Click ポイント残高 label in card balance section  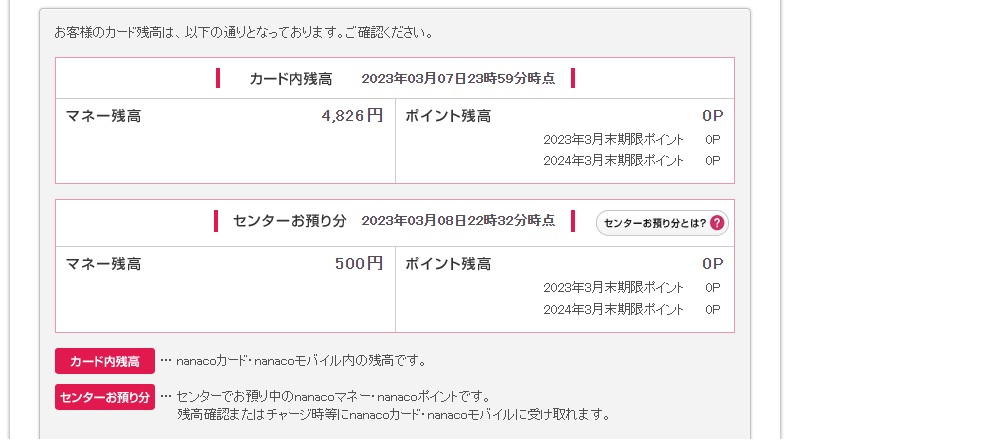pyautogui.click(x=448, y=116)
